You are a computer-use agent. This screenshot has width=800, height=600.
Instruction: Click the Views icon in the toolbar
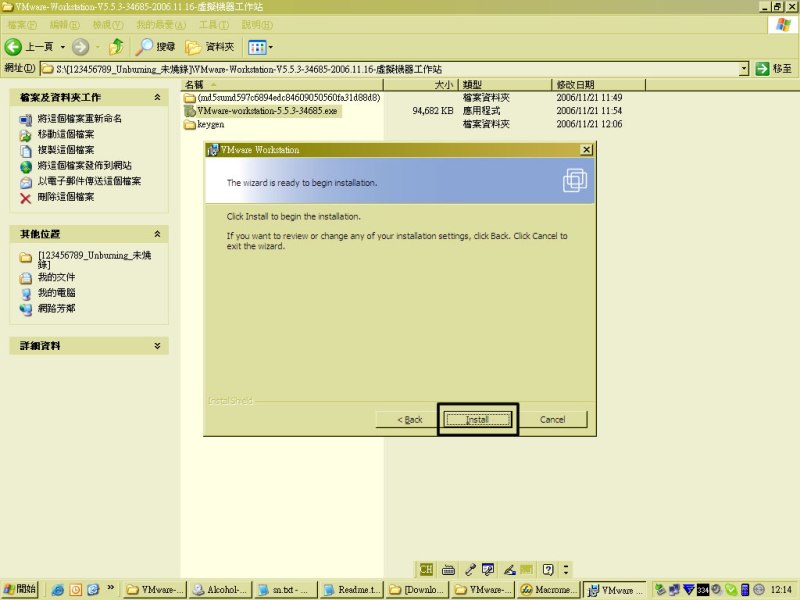[256, 47]
